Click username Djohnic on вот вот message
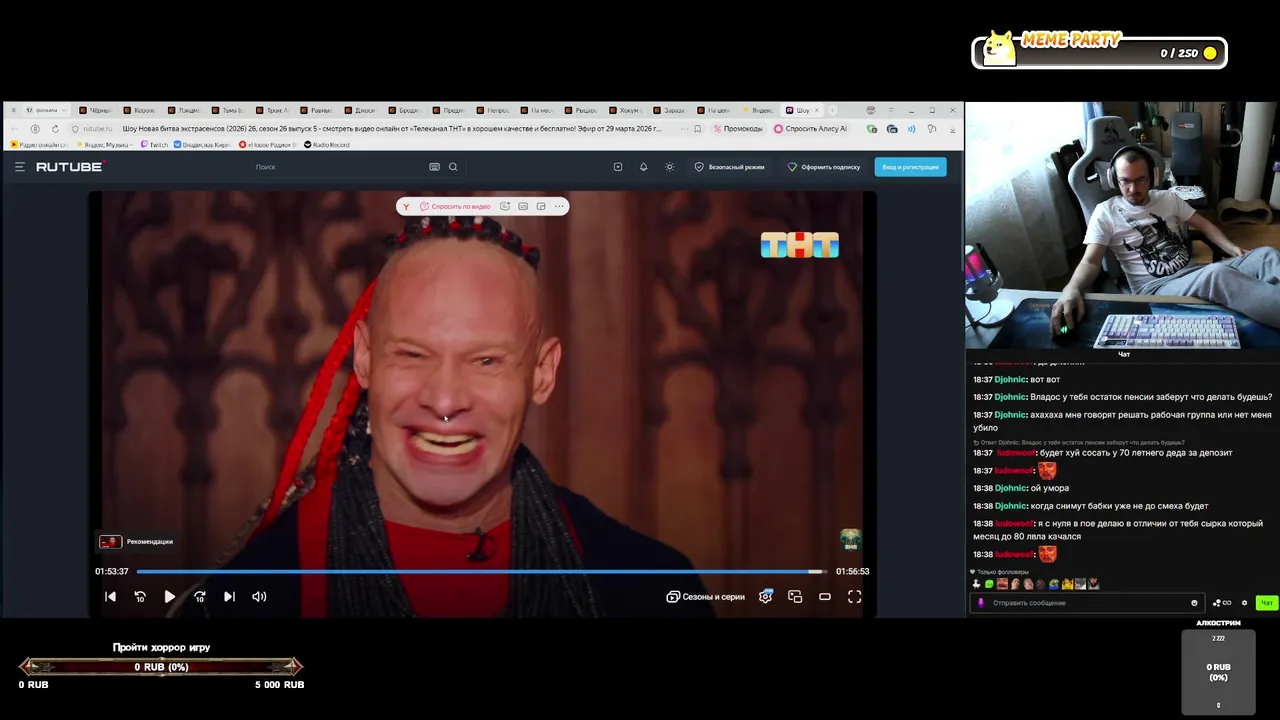This screenshot has width=1280, height=720. [x=1010, y=379]
